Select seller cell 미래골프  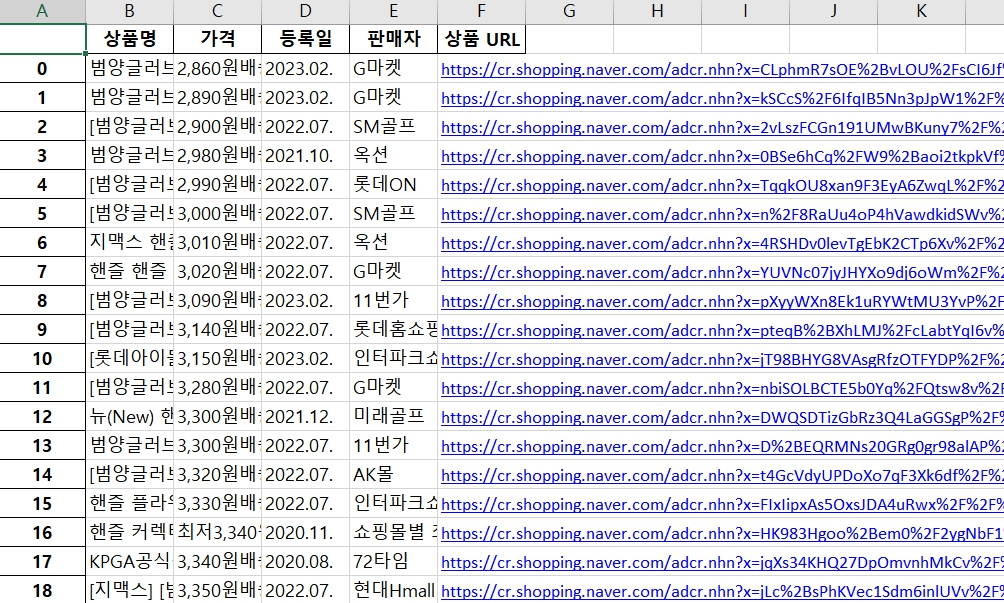(x=393, y=416)
